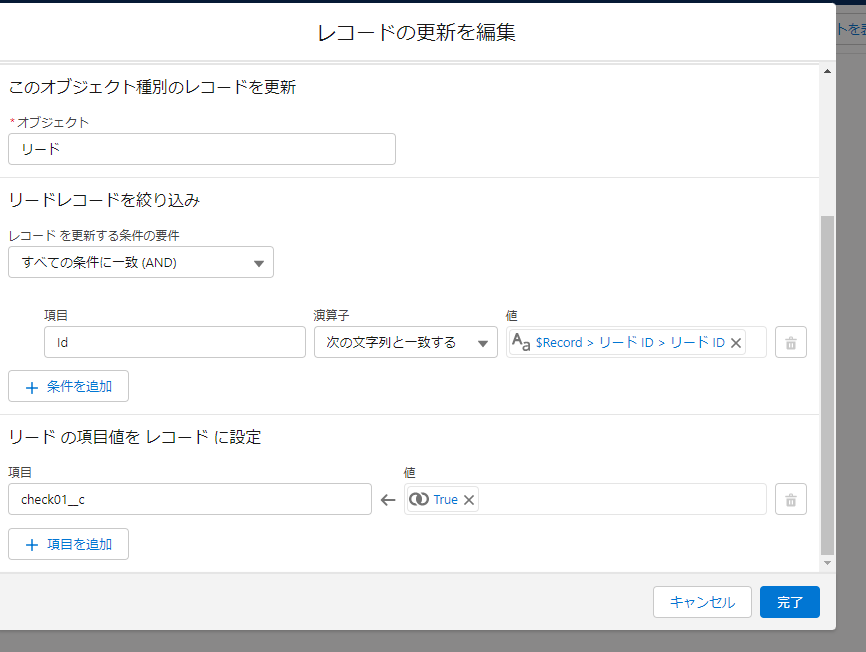Click the scrollbar up arrow on the right
This screenshot has height=652, width=866.
[x=829, y=70]
